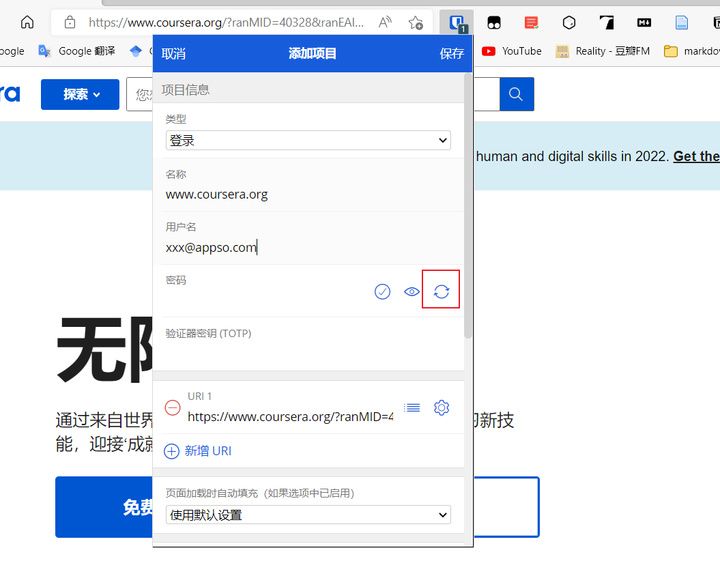The height and width of the screenshot is (561, 720).
Task: Open the Bitwarden extension icon in toolbar
Action: point(456,22)
